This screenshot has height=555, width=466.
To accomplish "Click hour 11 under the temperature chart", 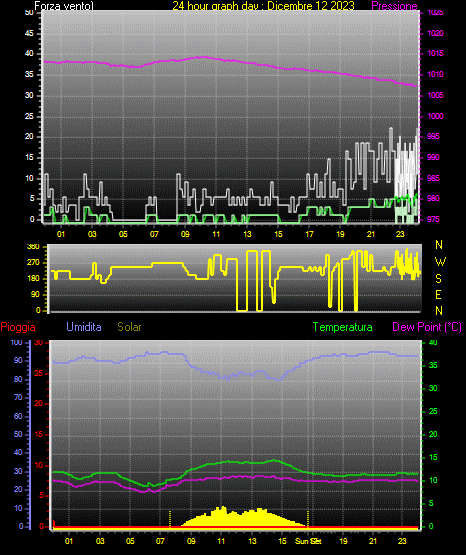I will point(221,541).
